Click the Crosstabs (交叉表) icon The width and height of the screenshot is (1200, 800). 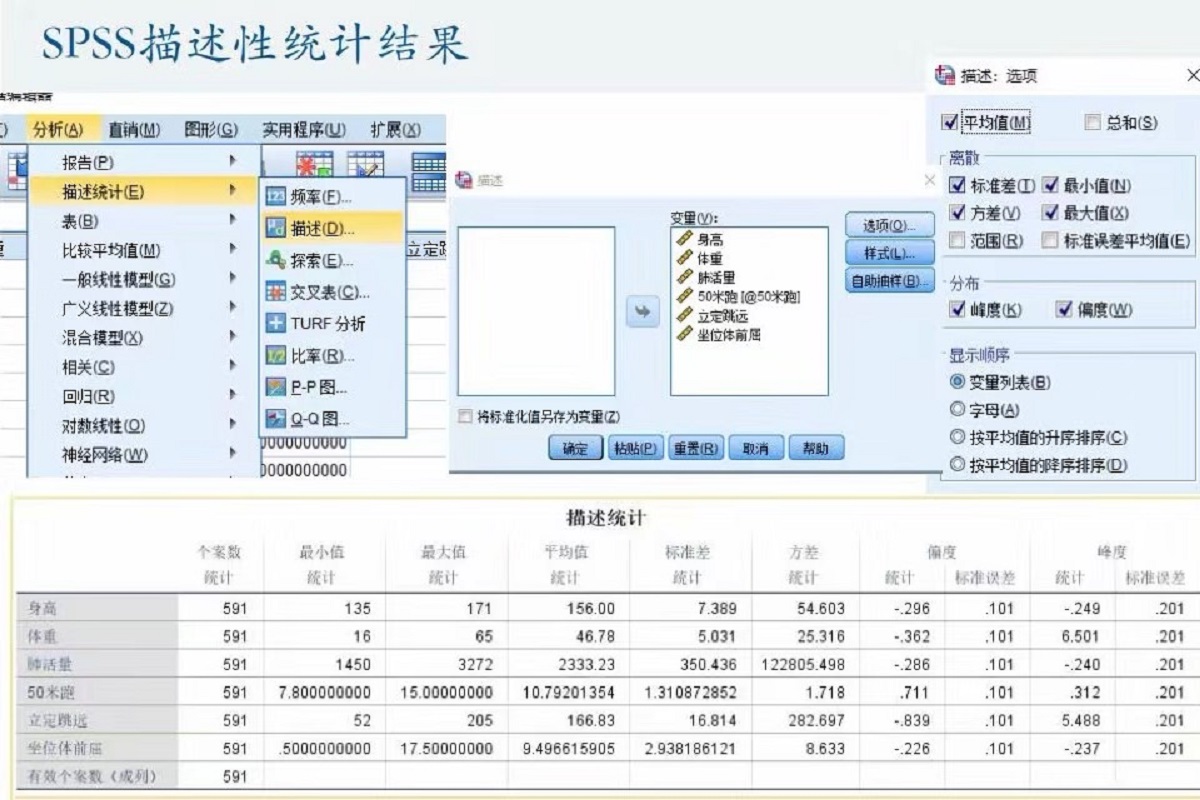pyautogui.click(x=276, y=292)
